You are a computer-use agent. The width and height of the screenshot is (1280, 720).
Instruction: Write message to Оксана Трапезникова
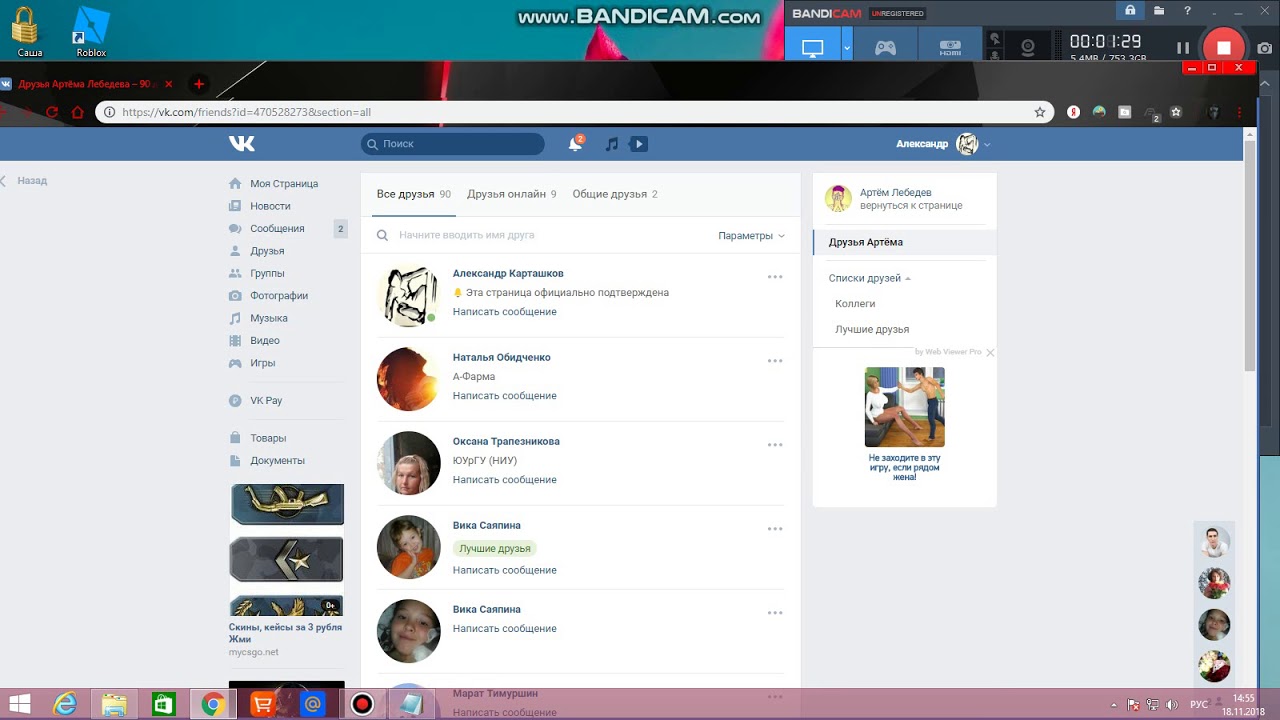(504, 480)
